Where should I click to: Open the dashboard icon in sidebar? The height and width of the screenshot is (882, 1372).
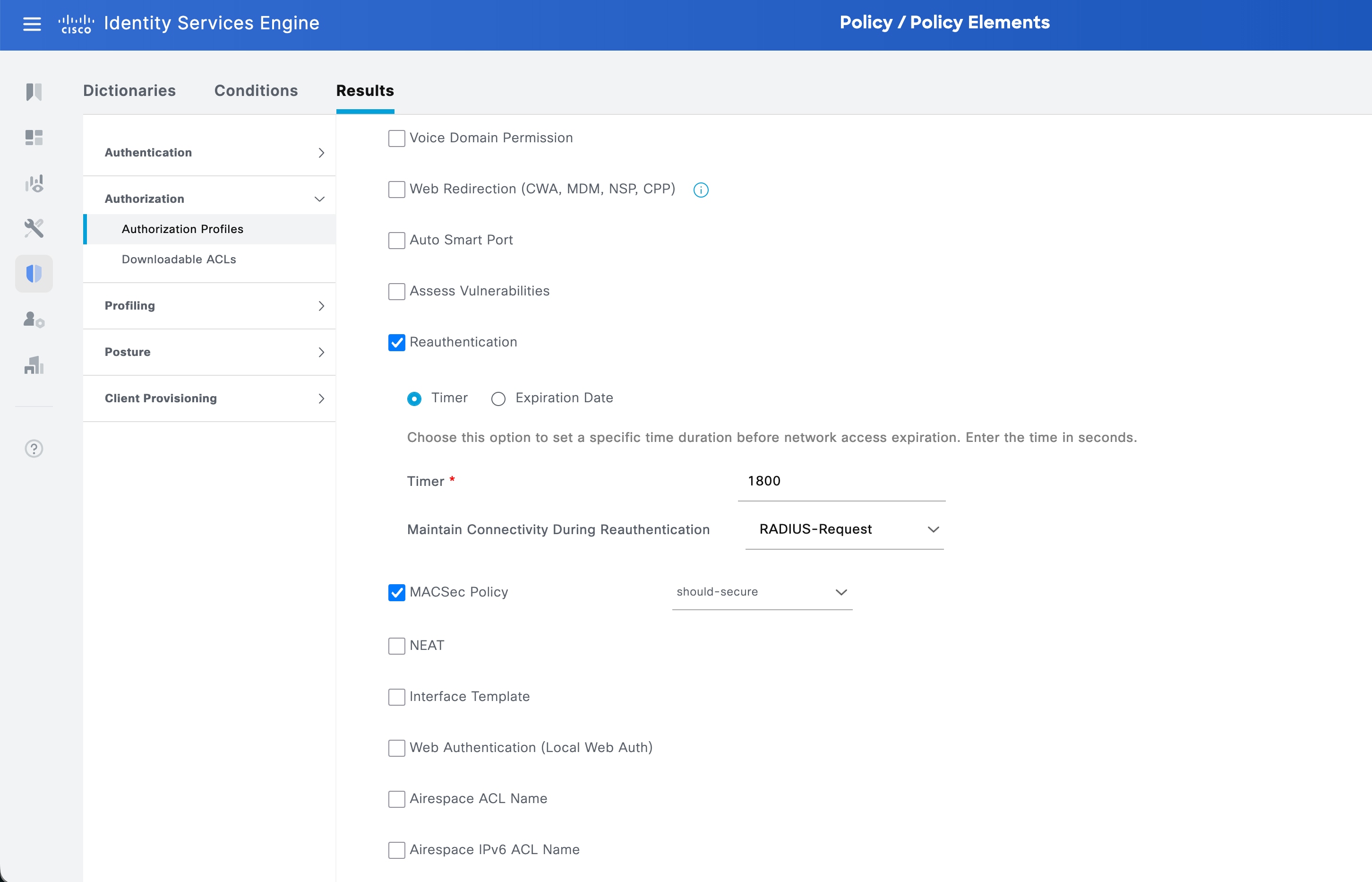tap(34, 138)
